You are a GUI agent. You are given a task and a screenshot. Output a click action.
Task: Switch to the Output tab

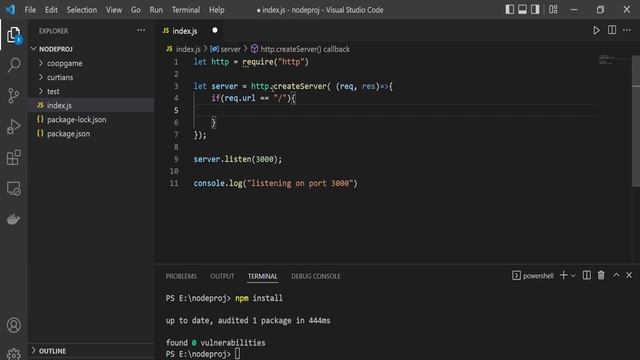click(222, 276)
